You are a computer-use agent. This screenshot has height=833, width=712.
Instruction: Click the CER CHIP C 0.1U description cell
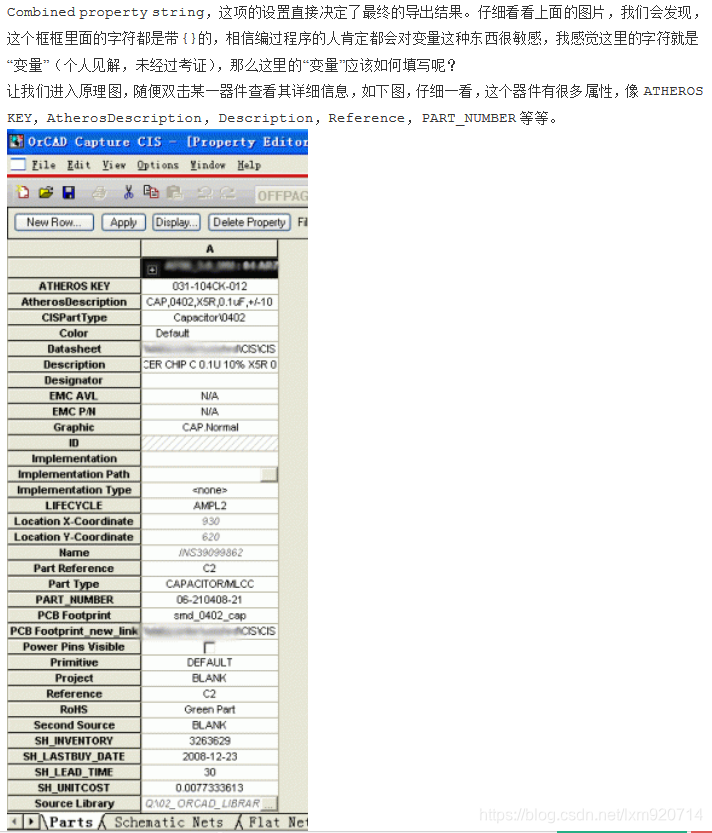coord(209,364)
